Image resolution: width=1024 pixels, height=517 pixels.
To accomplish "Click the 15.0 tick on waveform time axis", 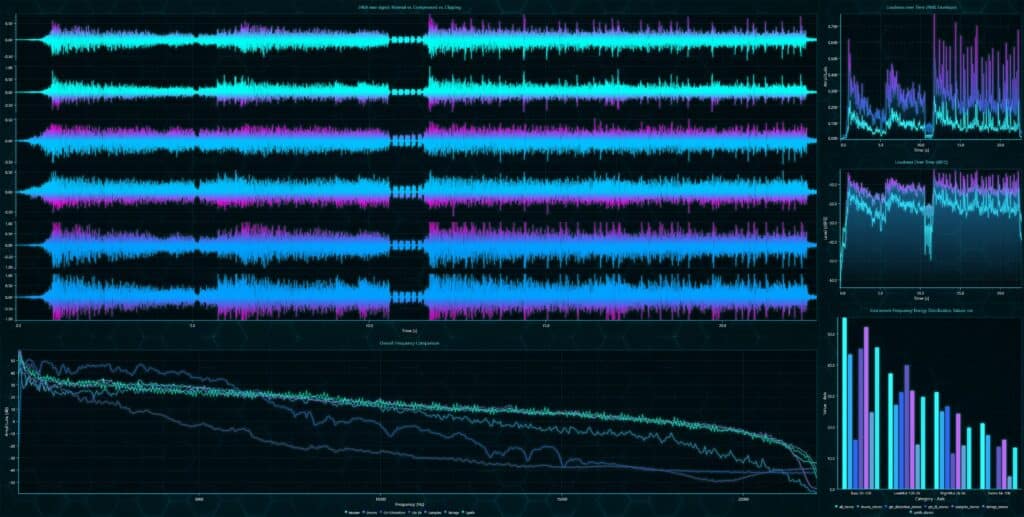I will [545, 324].
